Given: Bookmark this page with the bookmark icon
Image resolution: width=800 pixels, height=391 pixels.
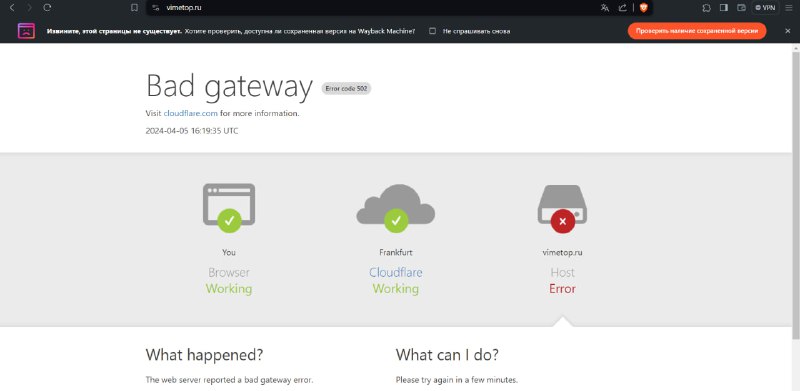Looking at the screenshot, I should tap(134, 8).
